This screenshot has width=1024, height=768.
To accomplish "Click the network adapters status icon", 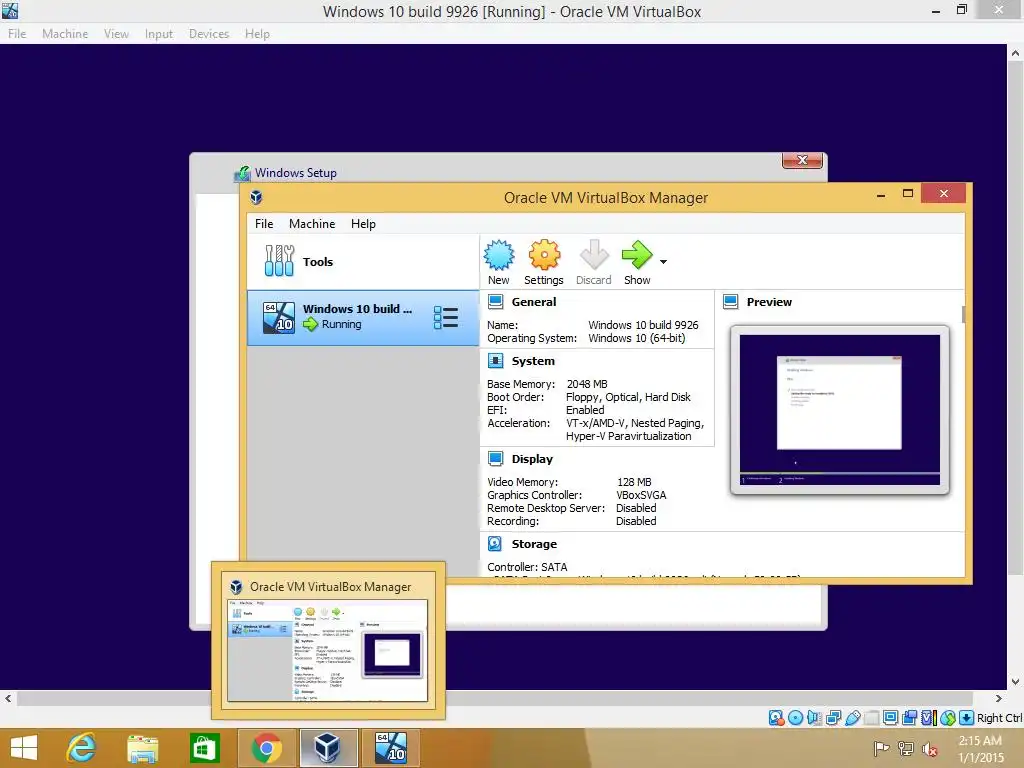I will [833, 718].
